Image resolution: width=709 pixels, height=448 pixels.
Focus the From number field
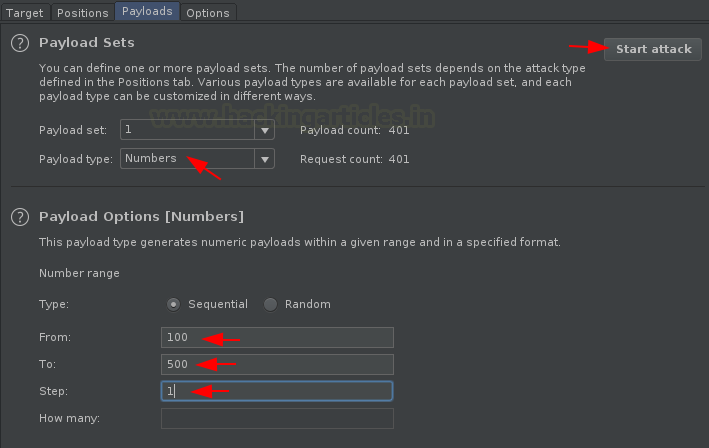277,337
